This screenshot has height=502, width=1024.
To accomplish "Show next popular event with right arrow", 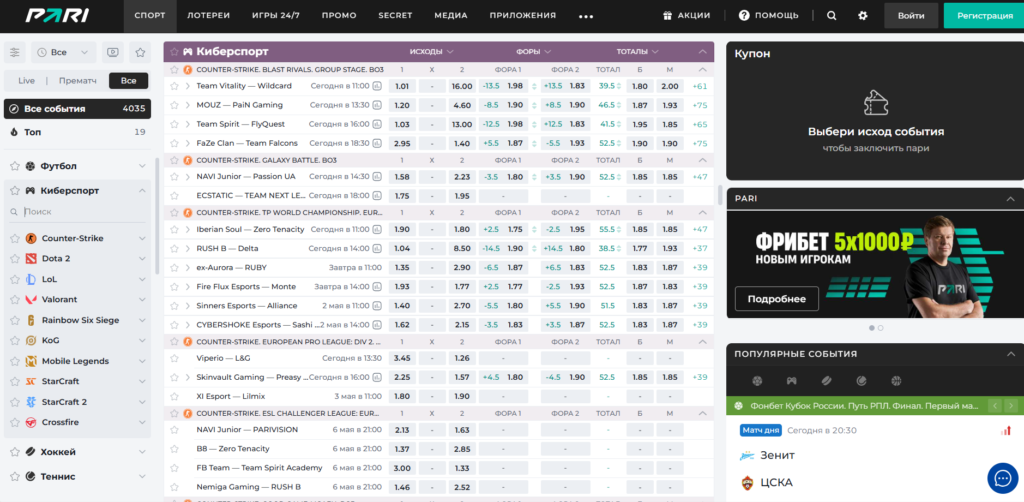I will click(x=1012, y=406).
